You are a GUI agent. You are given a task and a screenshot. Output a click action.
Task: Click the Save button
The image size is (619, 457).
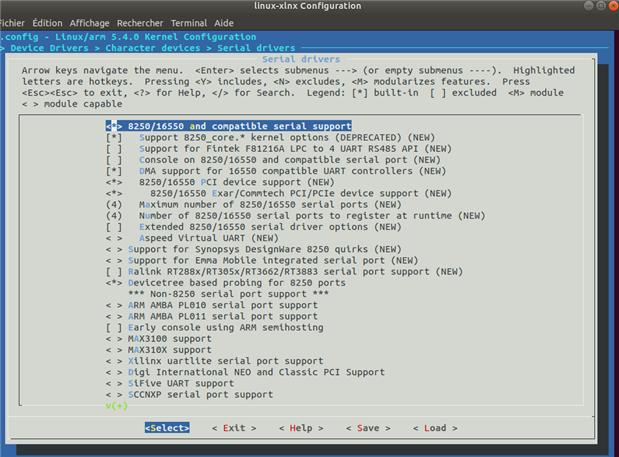(368, 428)
